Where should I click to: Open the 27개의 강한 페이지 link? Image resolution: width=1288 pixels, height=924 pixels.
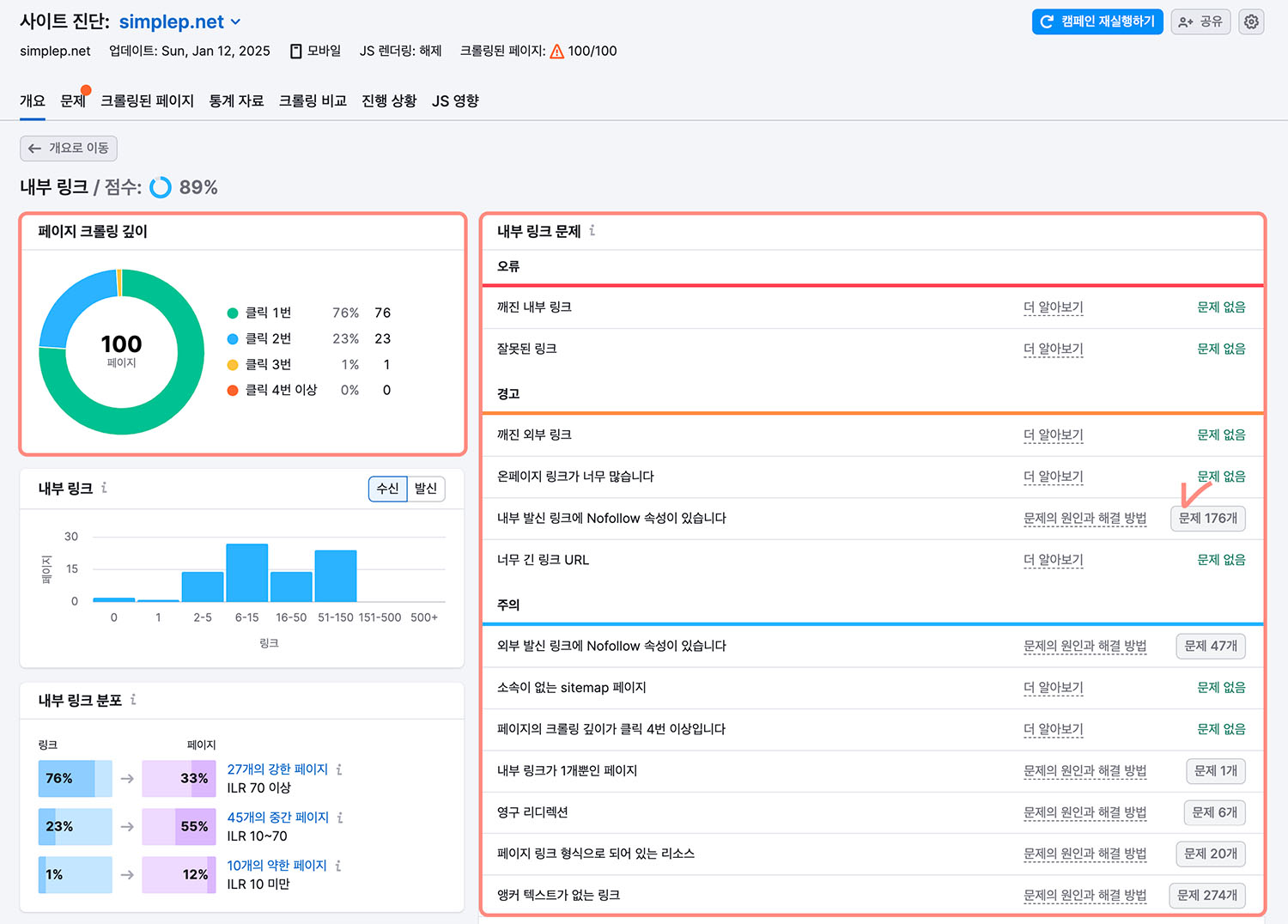(277, 769)
